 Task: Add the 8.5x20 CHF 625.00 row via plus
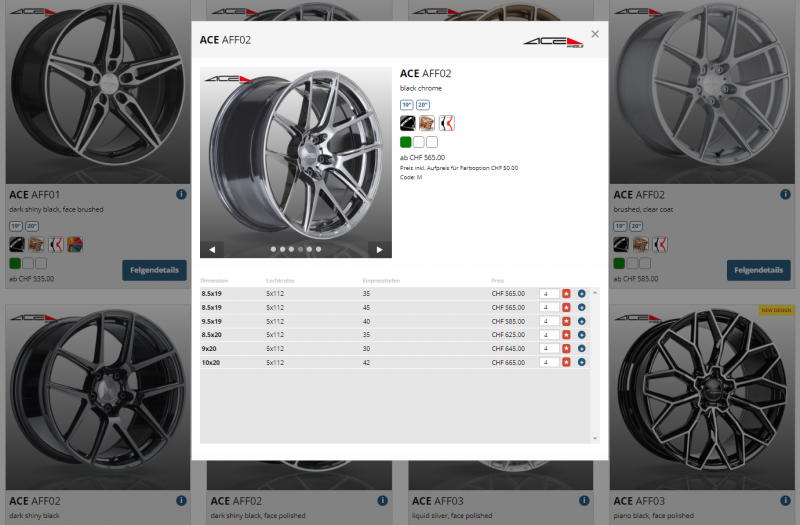pos(582,335)
